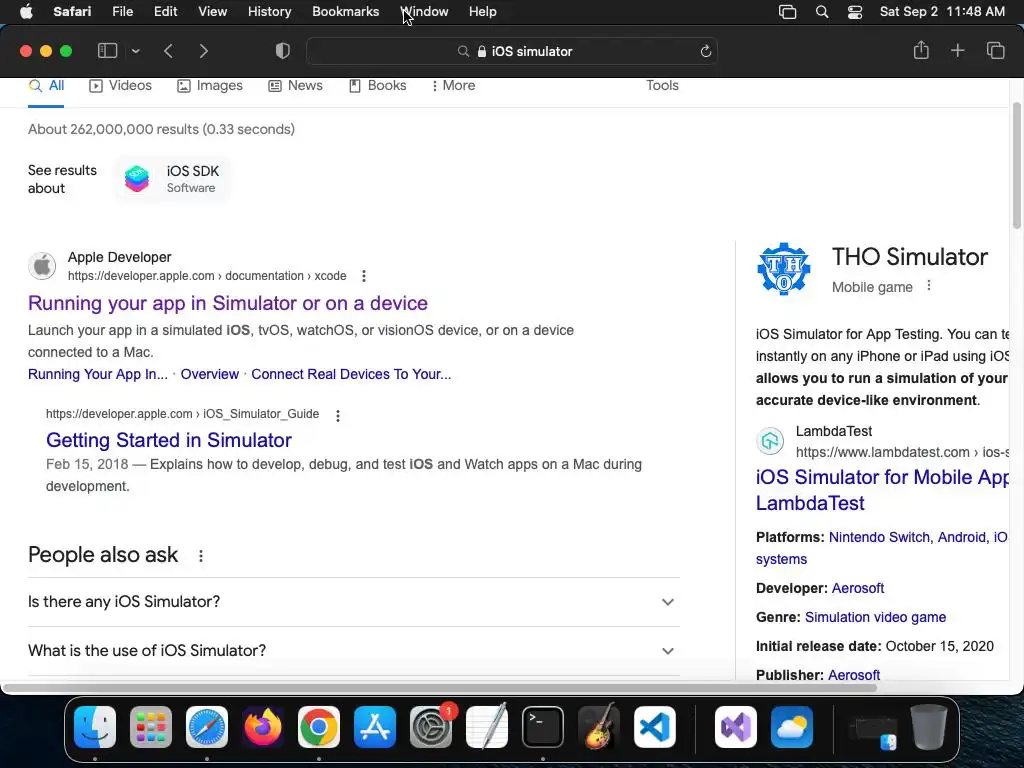
Task: Click the Aerosoft publisher link
Action: [x=854, y=675]
